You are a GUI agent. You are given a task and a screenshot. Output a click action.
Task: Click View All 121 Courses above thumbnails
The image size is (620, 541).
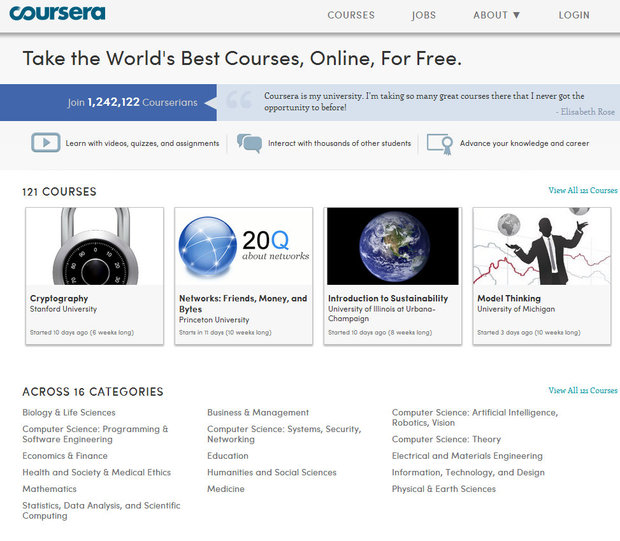(x=582, y=190)
